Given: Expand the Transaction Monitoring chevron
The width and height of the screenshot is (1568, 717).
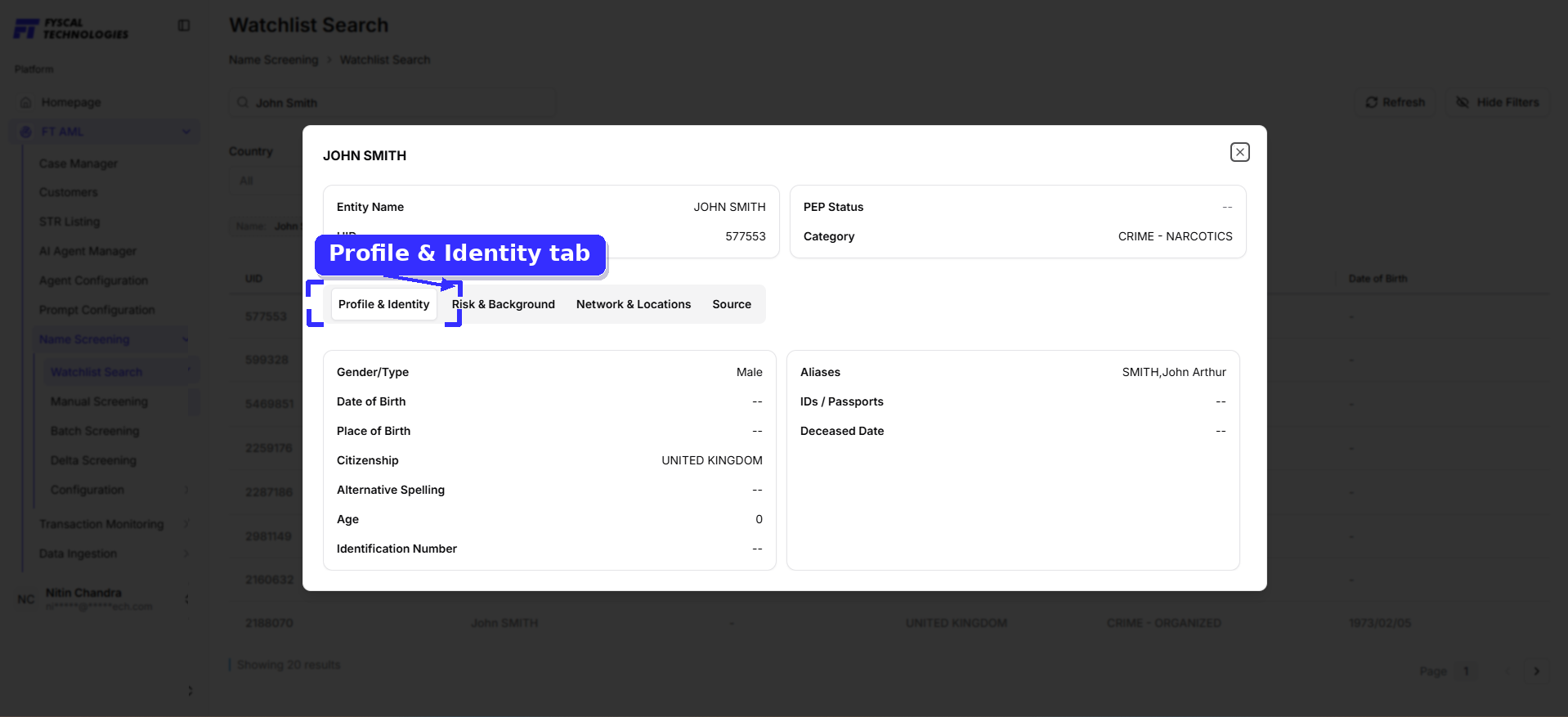Looking at the screenshot, I should pos(186,524).
